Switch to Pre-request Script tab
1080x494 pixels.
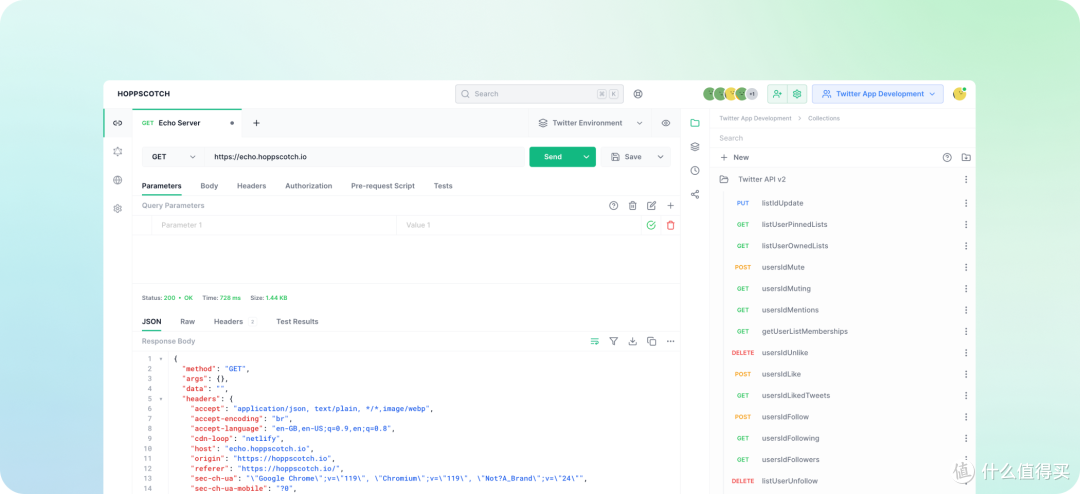tap(383, 186)
